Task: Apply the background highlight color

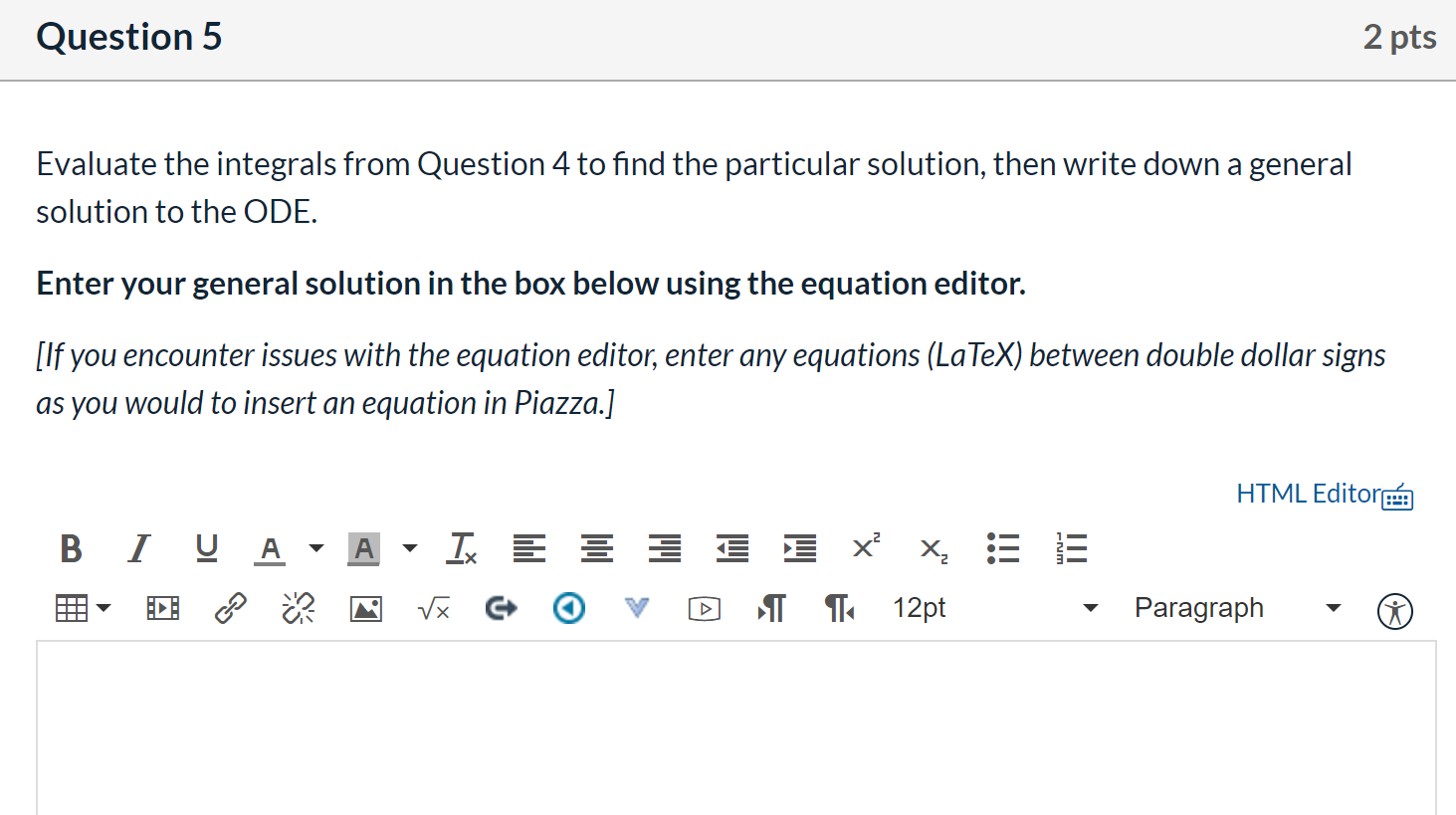Action: (x=363, y=548)
